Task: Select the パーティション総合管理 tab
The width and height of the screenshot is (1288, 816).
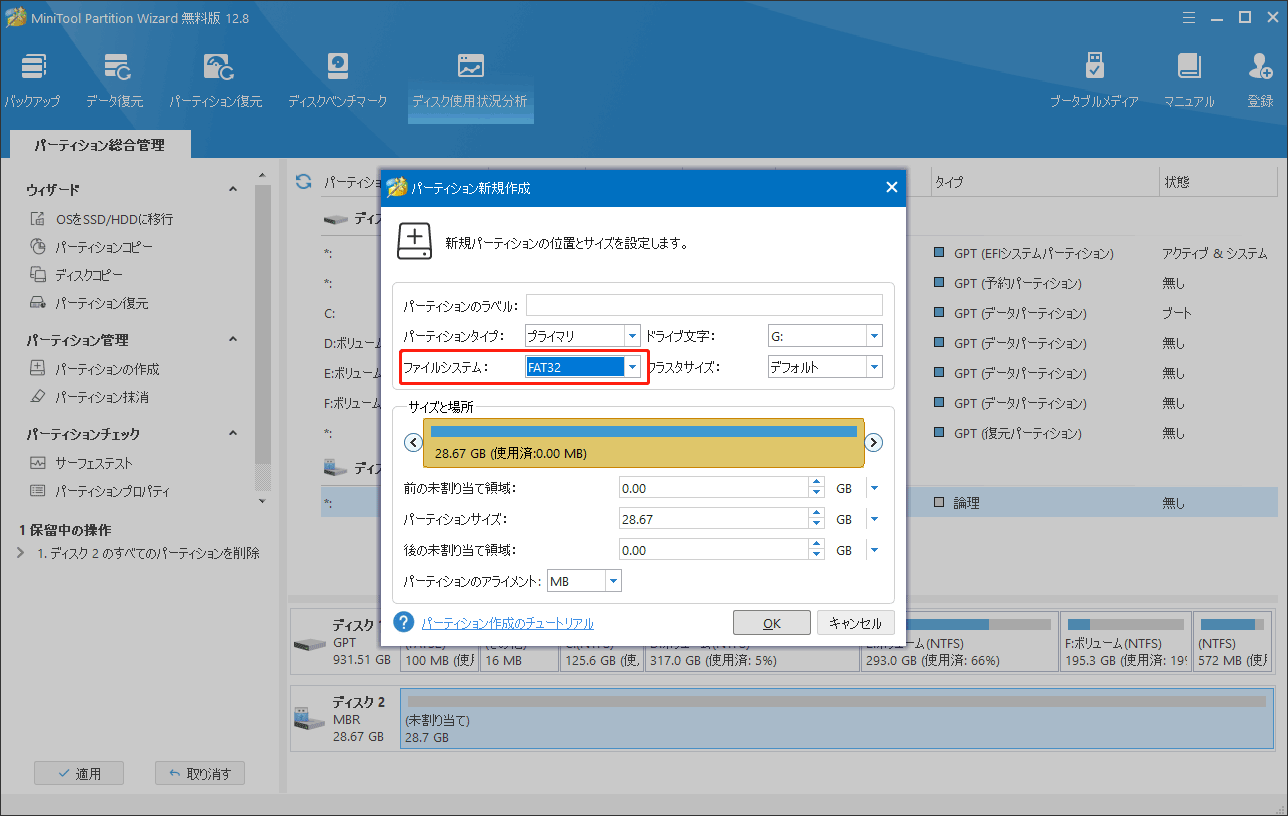Action: 99,145
